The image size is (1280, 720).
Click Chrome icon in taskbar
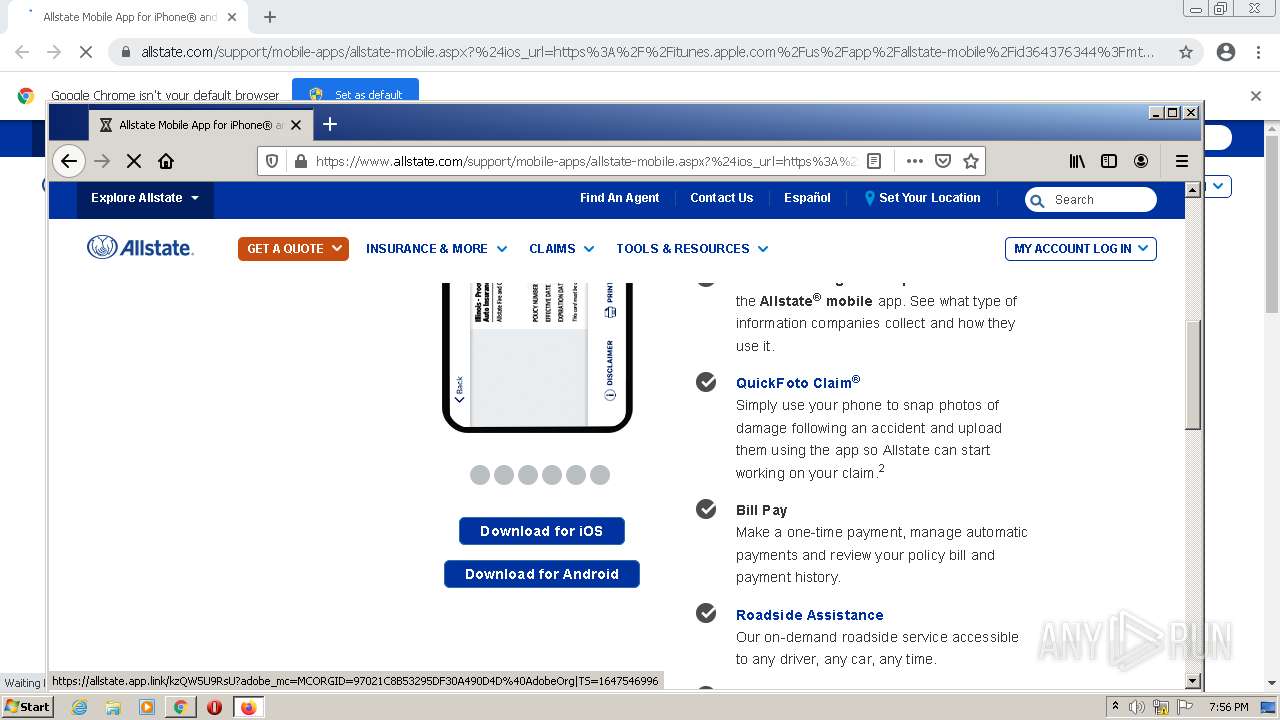180,707
